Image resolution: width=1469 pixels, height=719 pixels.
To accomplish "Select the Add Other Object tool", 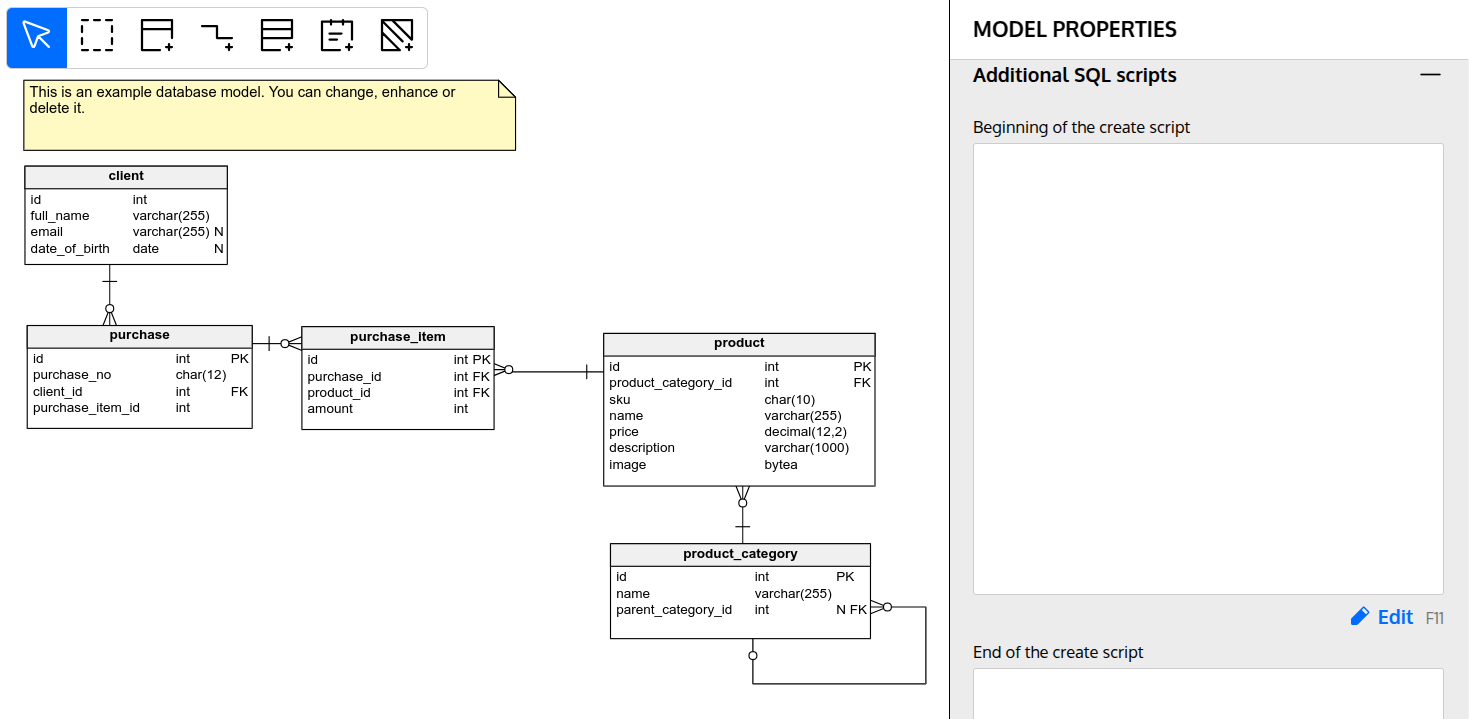I will pos(396,36).
